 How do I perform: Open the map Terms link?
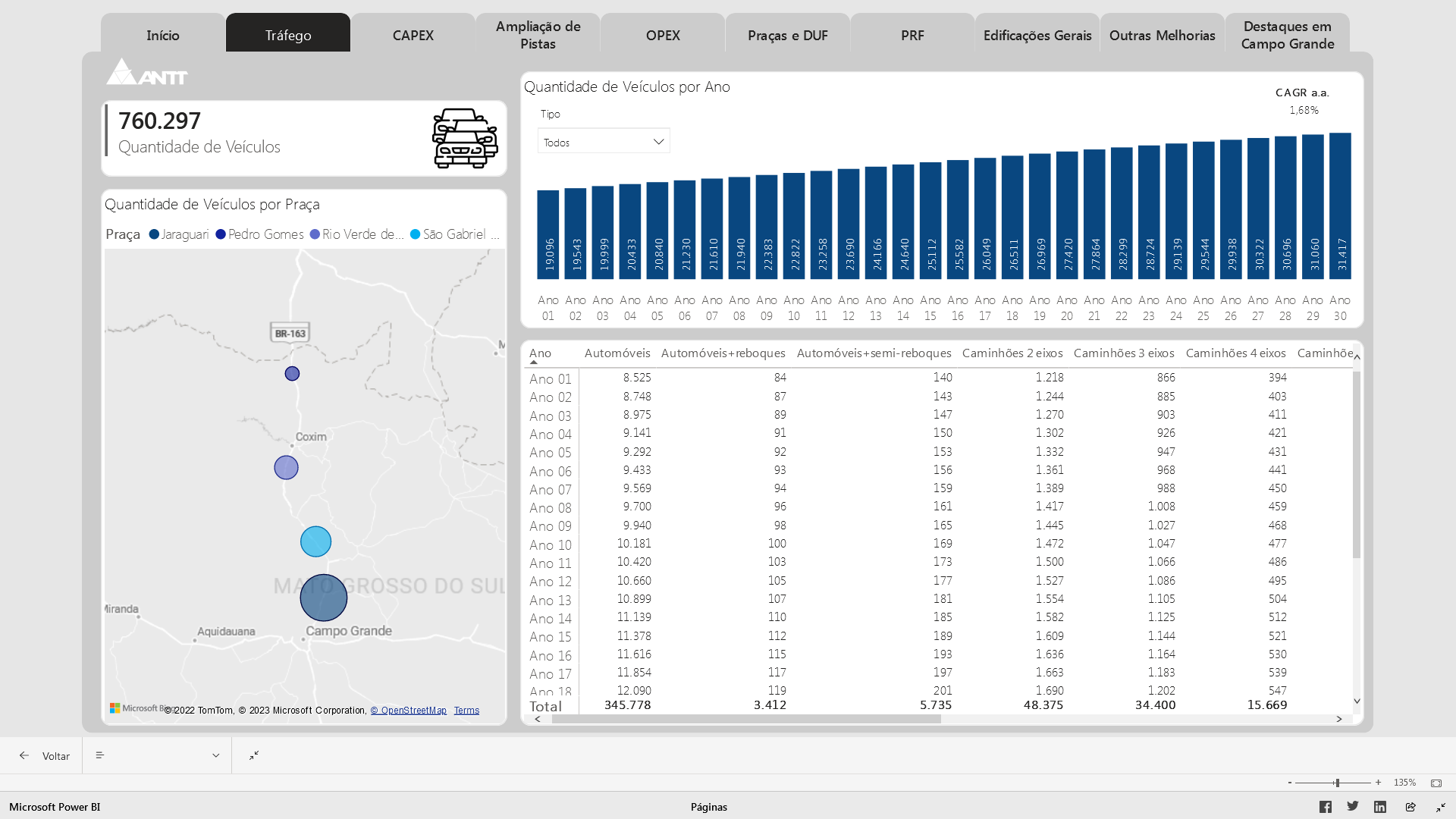(466, 711)
